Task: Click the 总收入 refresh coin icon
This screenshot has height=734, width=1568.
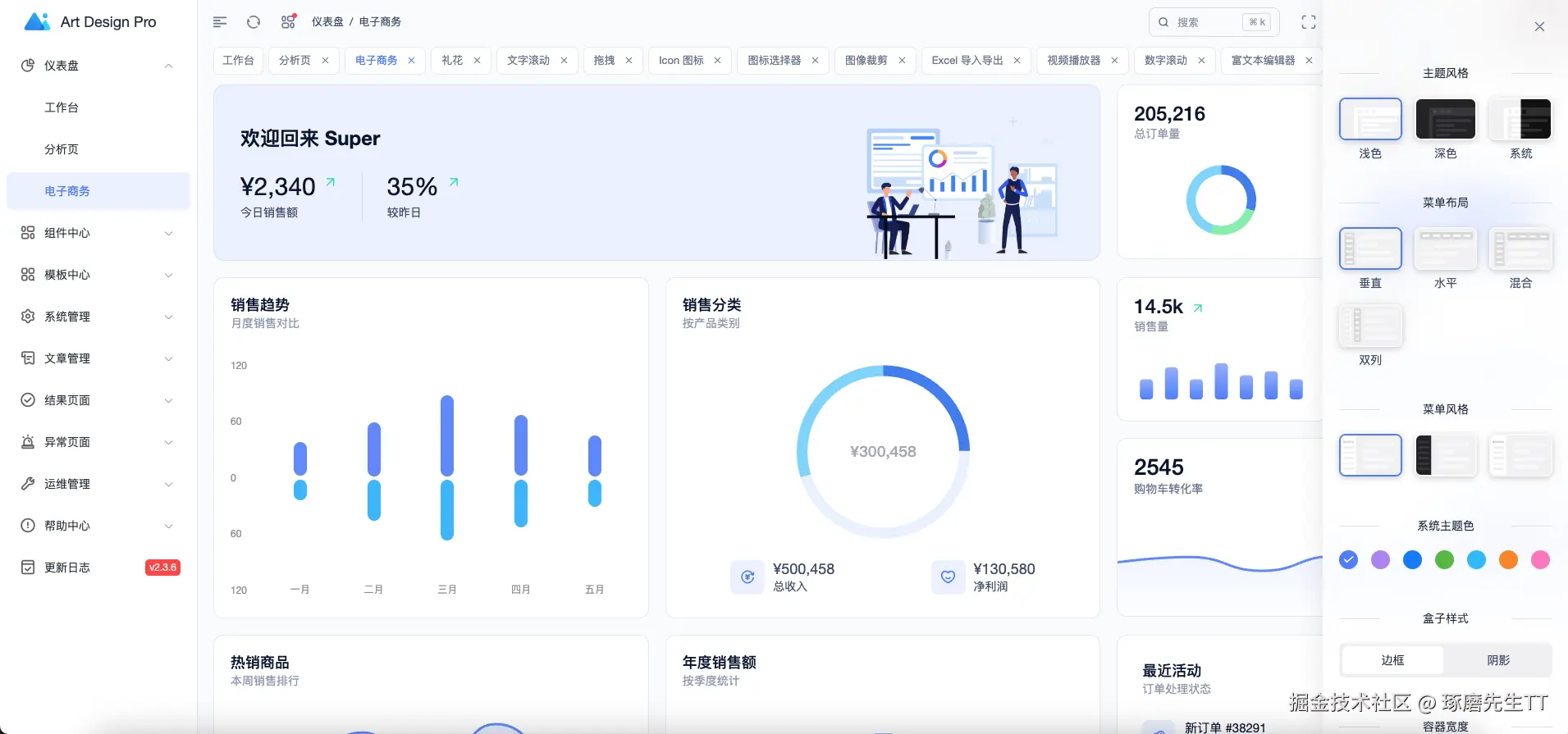Action: tap(747, 577)
